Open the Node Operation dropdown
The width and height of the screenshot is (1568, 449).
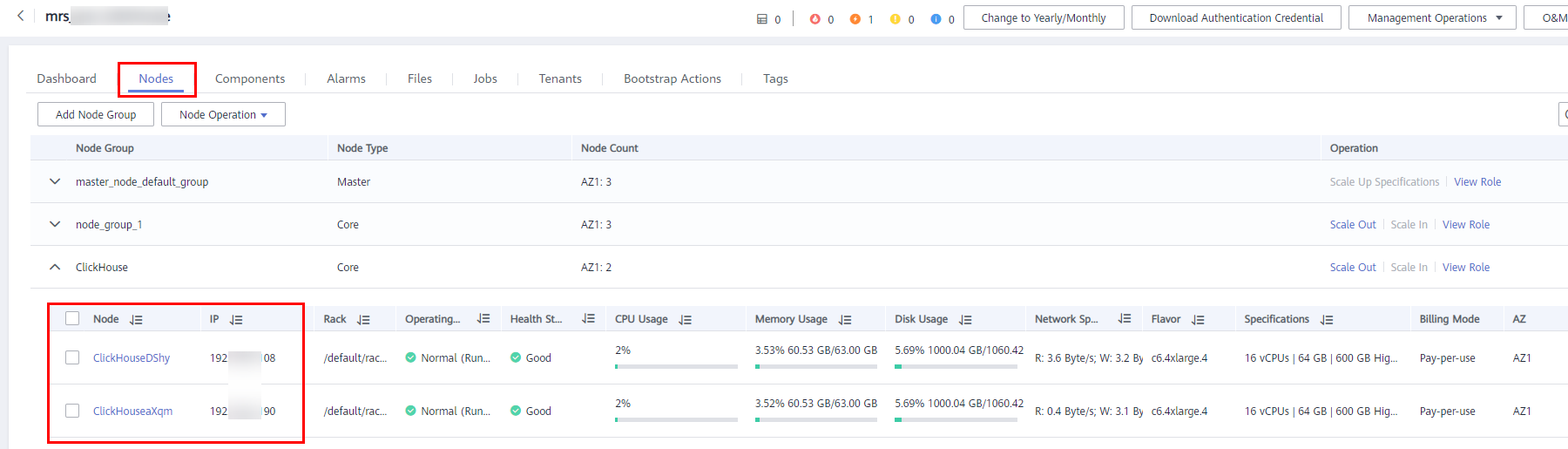(x=223, y=114)
